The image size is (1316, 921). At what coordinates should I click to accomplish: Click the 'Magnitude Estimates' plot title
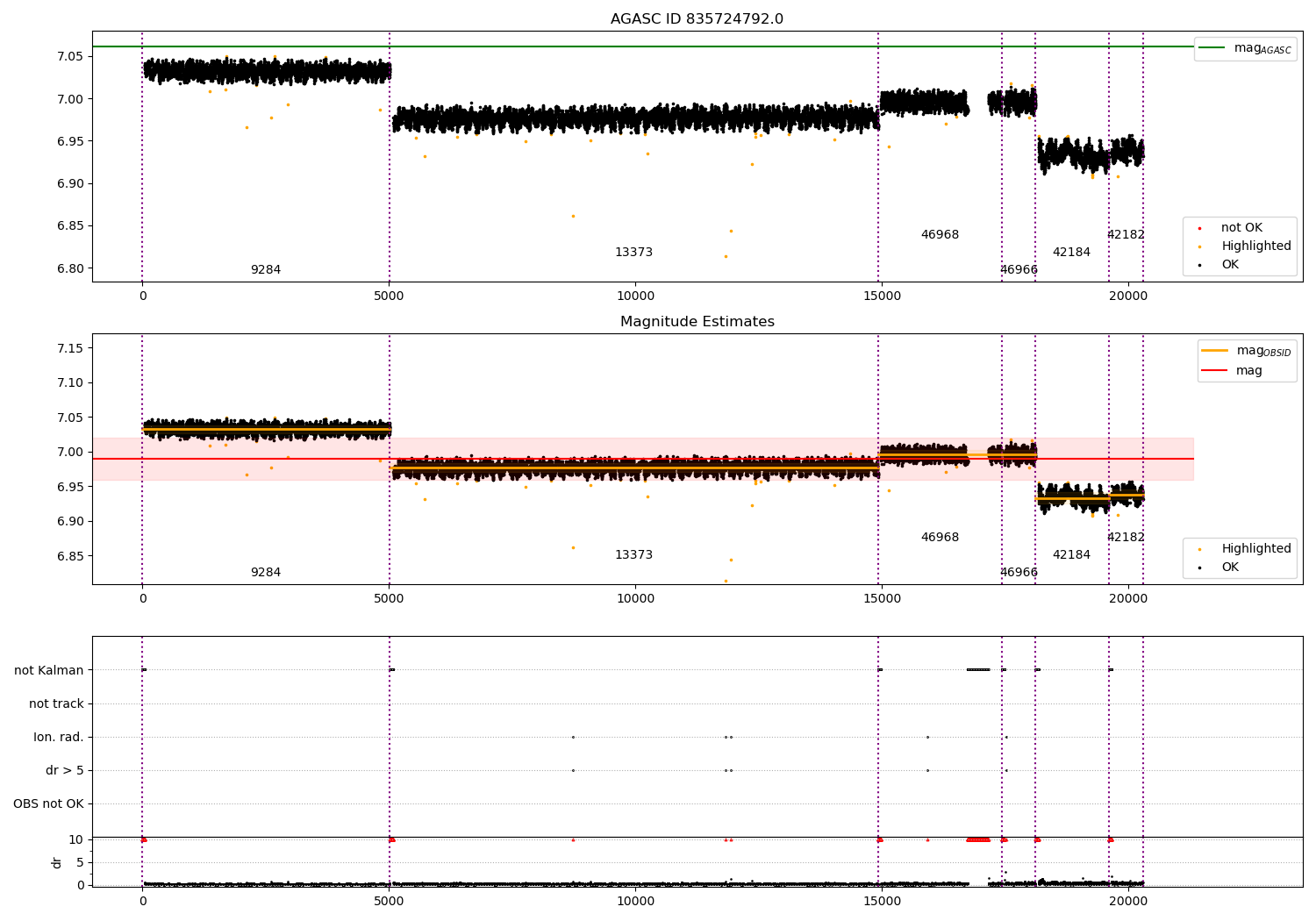point(697,322)
